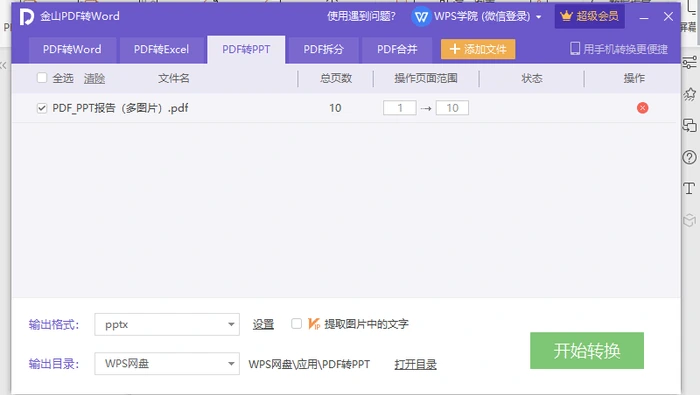Remove the file with red delete icon
Image resolution: width=700 pixels, height=395 pixels.
[642, 108]
